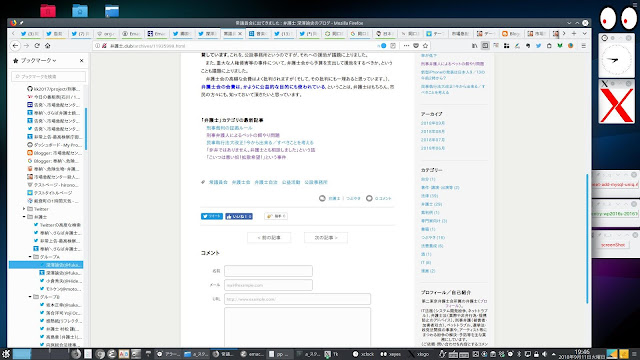640x360 pixels.
Task: Open the ブックマーク sidebar switcher dropdown
Action: click(x=38, y=60)
